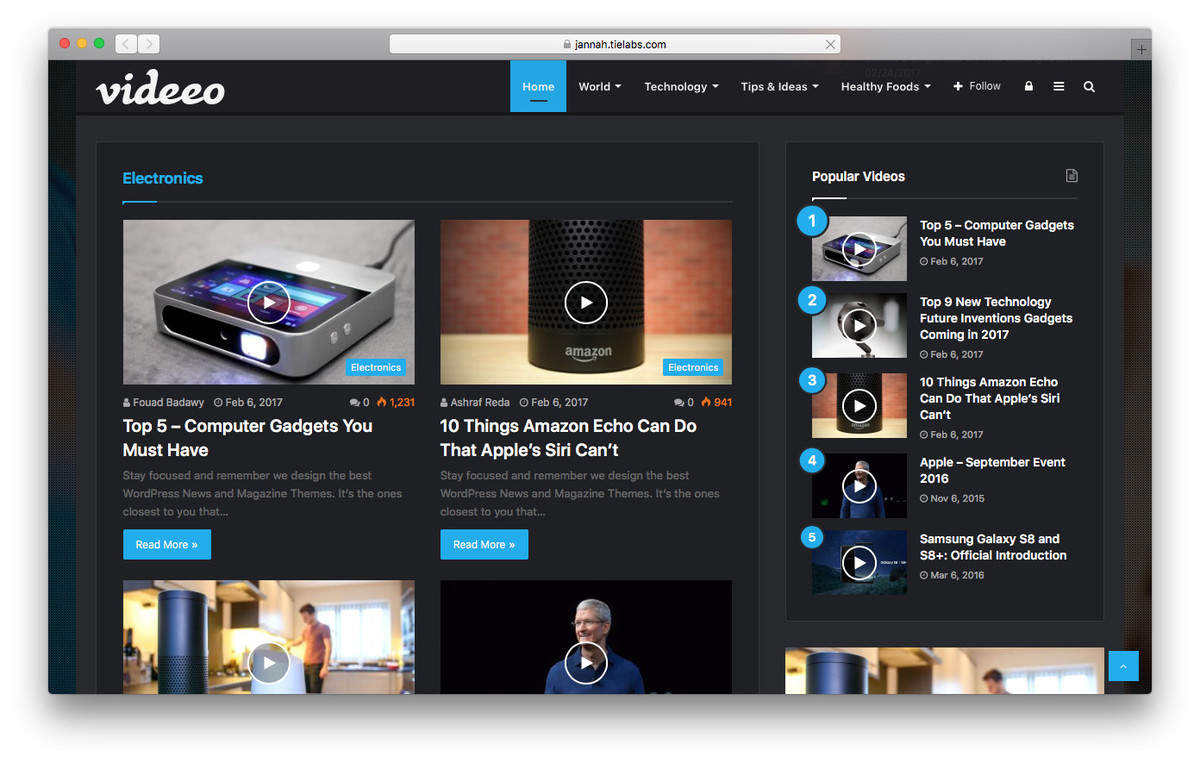Viewport: 1200px width, 763px height.
Task: Go to the Home menu item
Action: pos(538,86)
